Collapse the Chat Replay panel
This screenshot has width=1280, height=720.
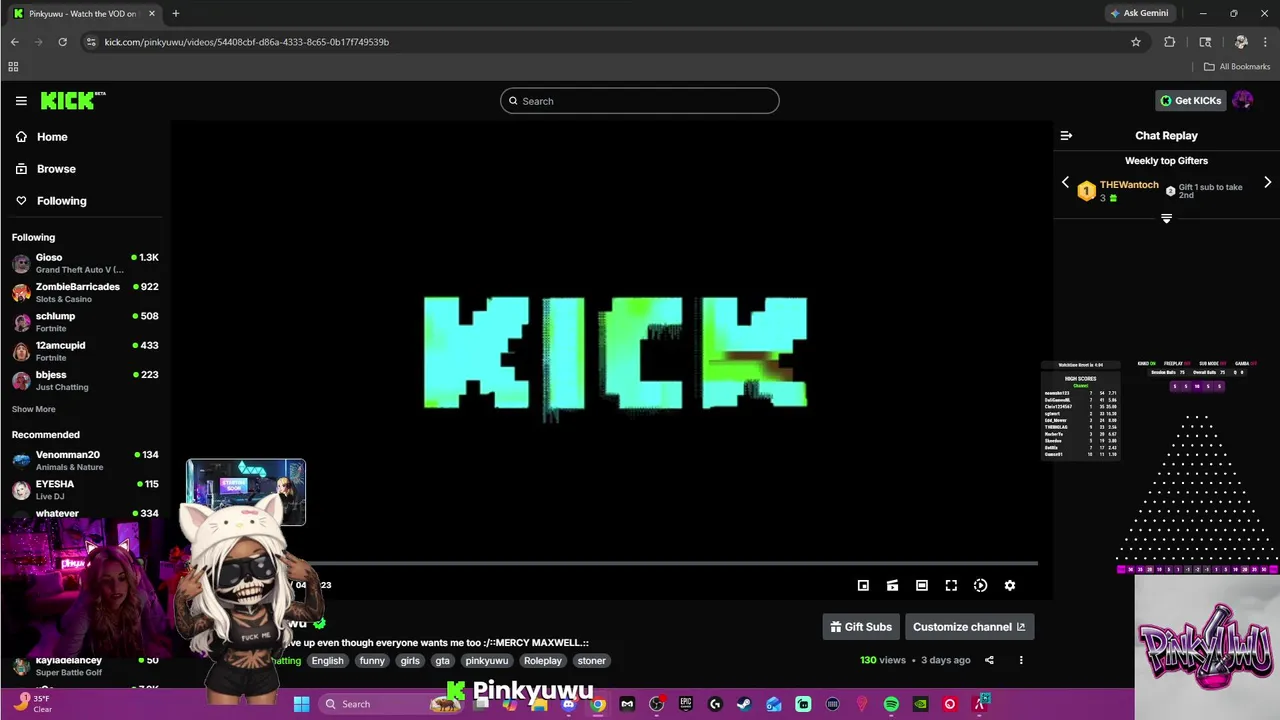coord(1066,136)
